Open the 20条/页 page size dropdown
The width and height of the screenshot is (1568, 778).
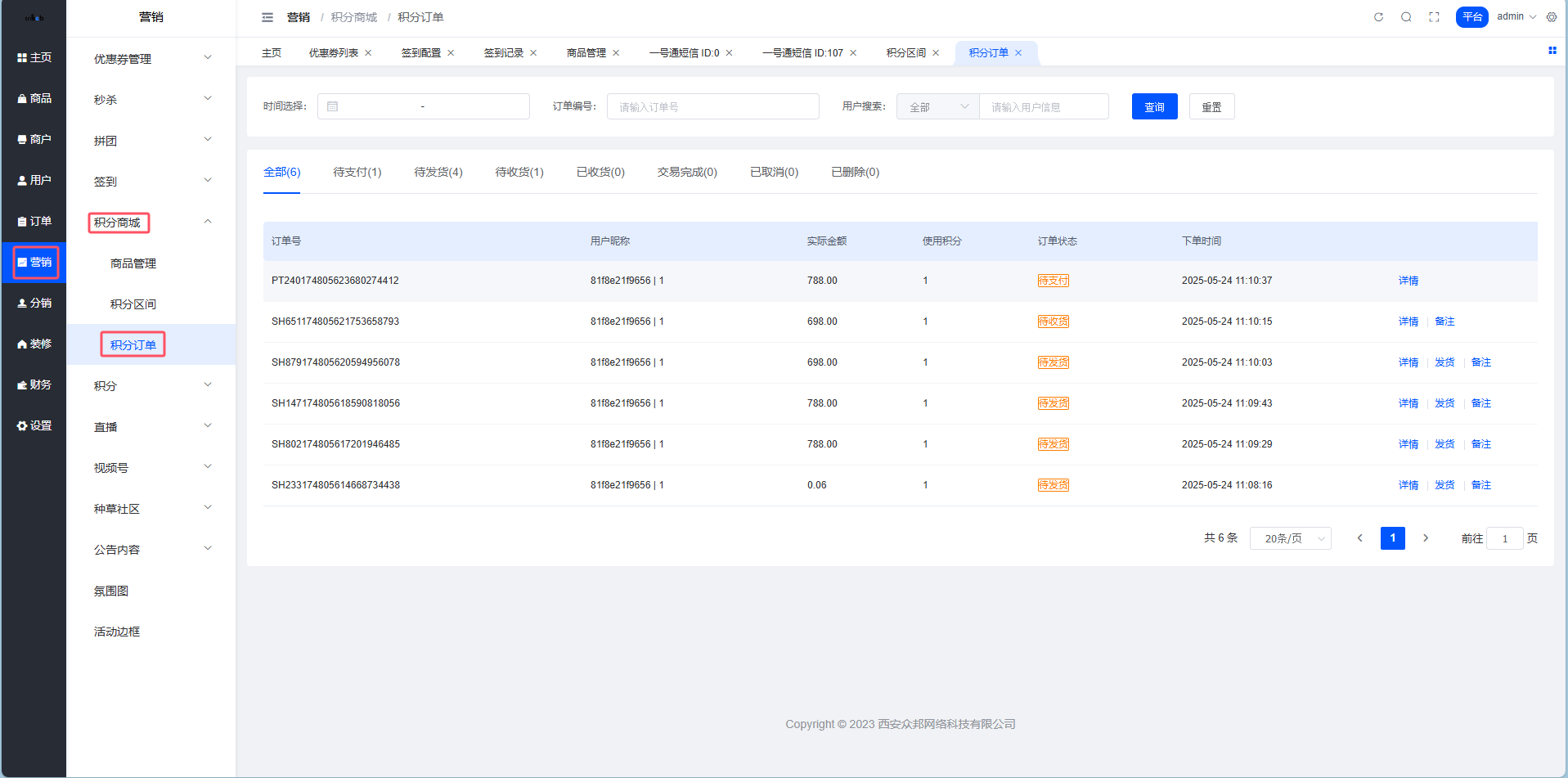(1290, 538)
